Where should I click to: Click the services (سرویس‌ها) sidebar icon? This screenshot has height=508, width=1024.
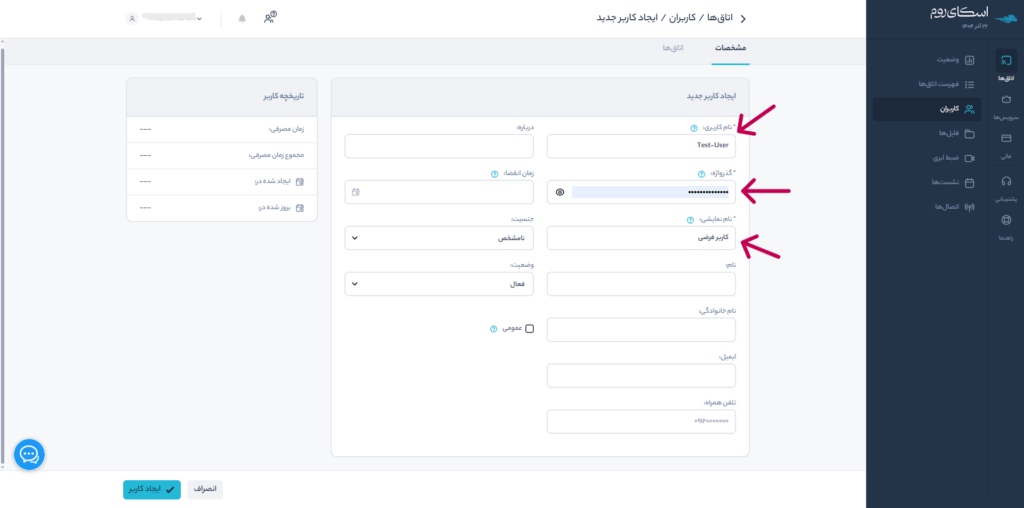click(1006, 100)
